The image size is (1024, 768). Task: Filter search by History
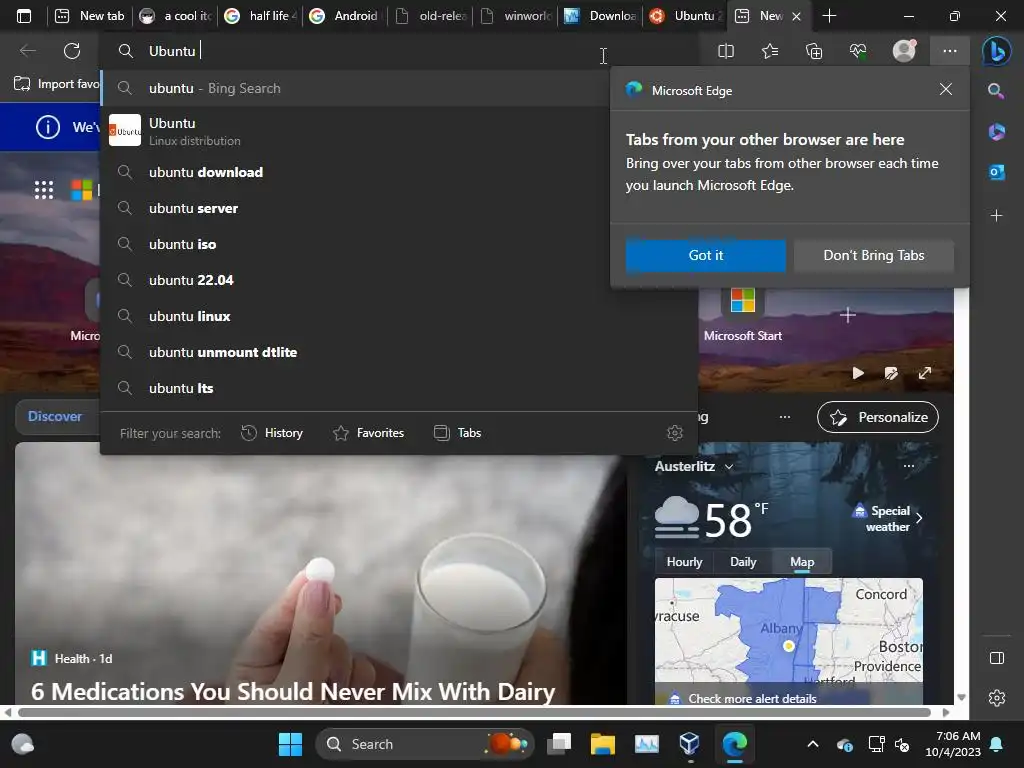(x=272, y=432)
